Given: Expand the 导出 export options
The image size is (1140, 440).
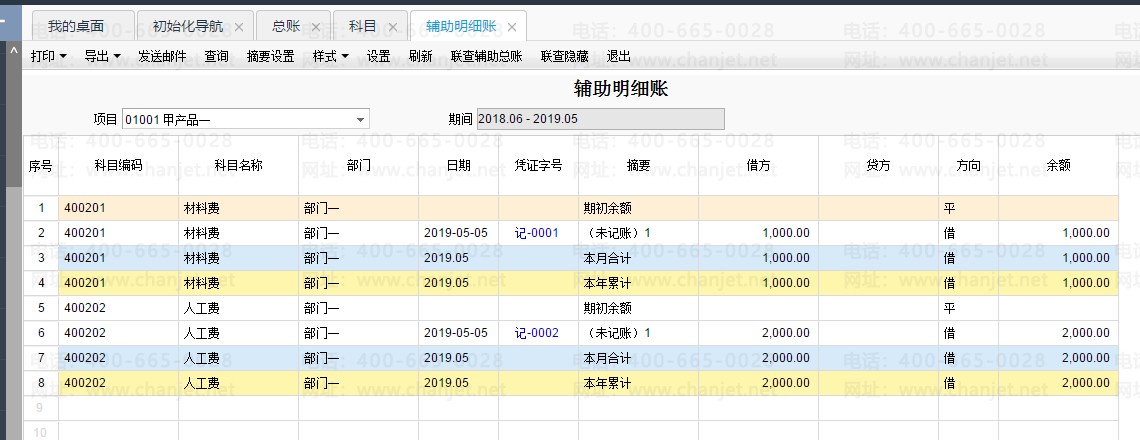Looking at the screenshot, I should 102,57.
